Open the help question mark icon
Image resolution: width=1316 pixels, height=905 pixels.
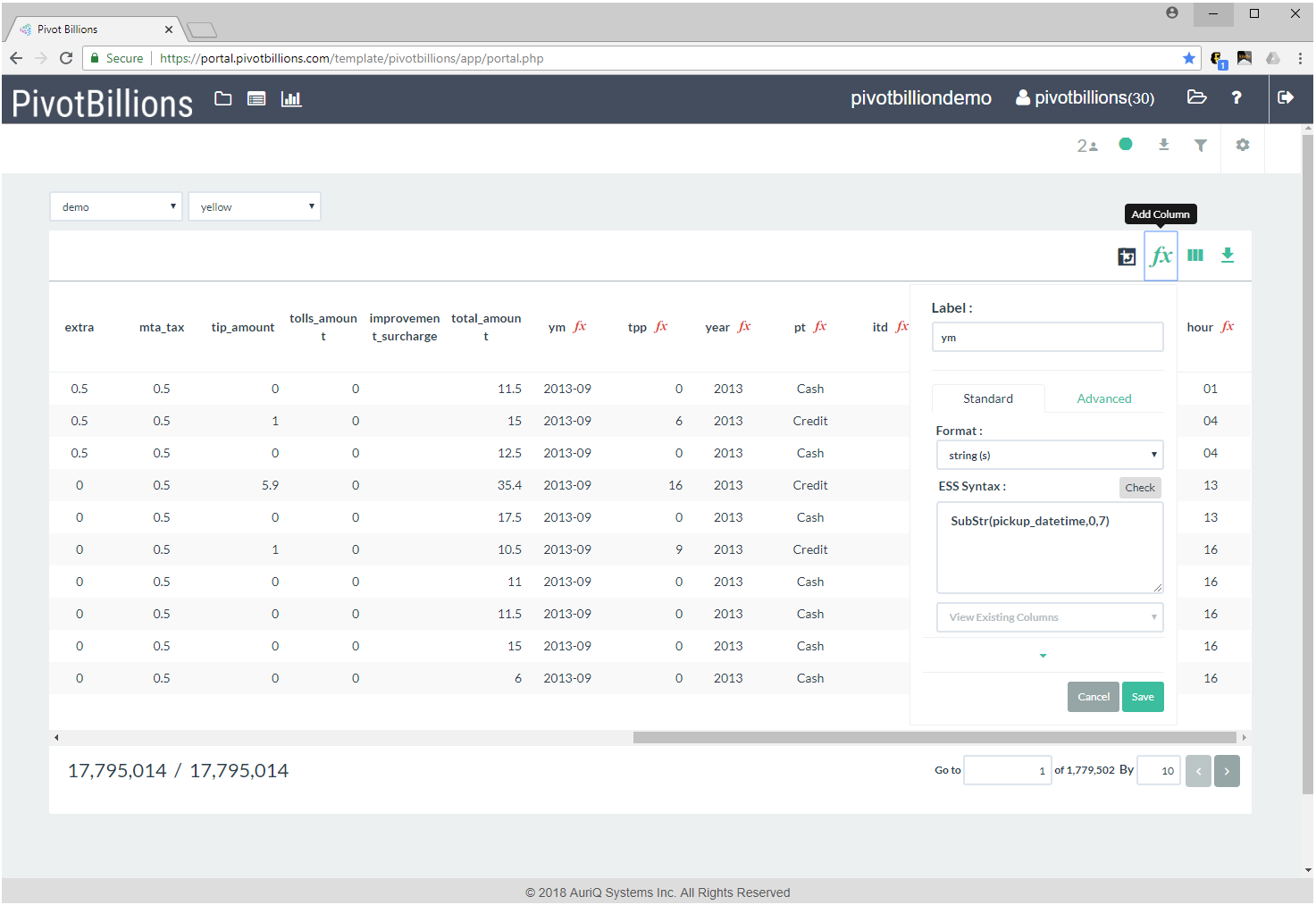(x=1236, y=97)
